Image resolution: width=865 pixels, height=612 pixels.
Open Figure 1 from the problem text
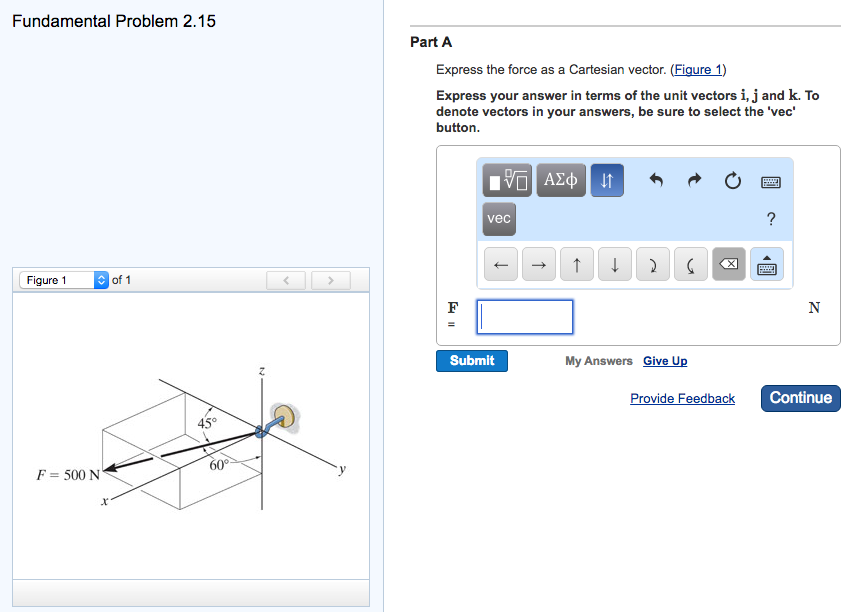[x=697, y=69]
